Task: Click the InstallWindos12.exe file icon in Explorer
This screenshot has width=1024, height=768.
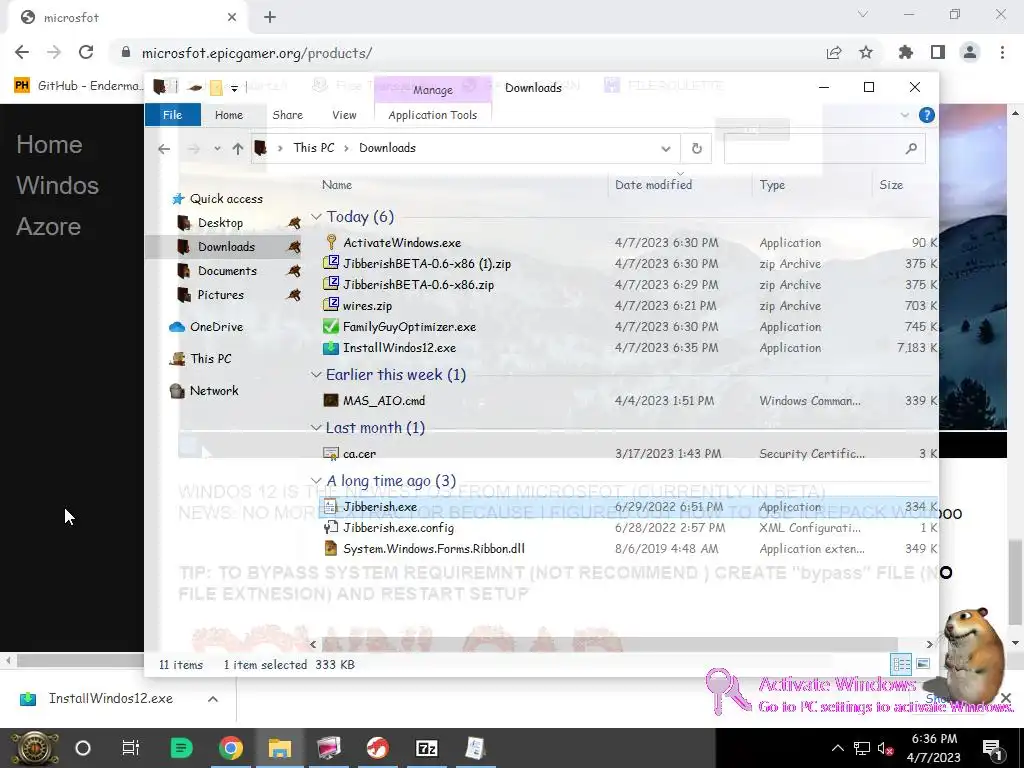Action: tap(331, 347)
